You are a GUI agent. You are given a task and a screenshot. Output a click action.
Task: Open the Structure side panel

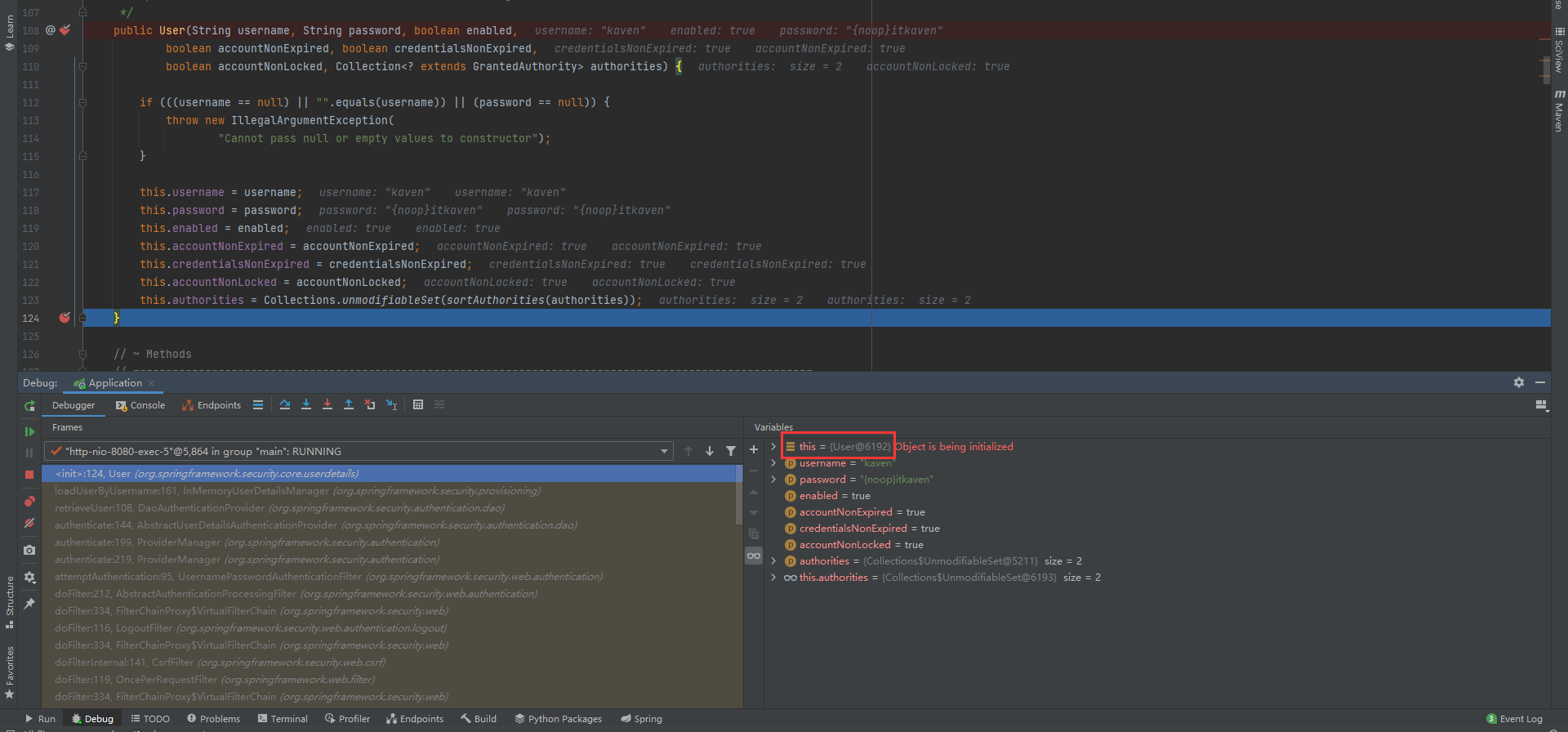tap(10, 602)
